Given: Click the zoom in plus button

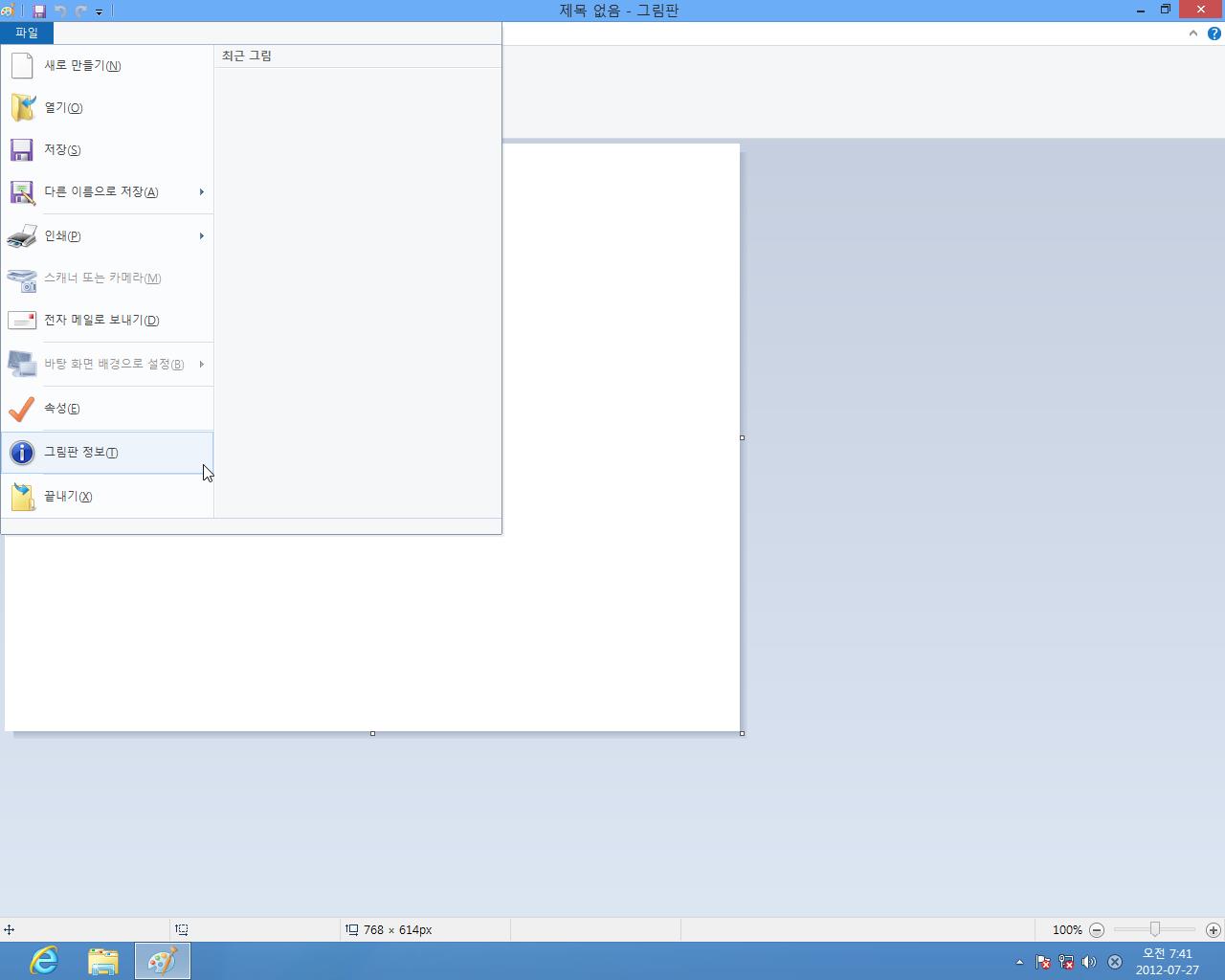Looking at the screenshot, I should pyautogui.click(x=1214, y=929).
